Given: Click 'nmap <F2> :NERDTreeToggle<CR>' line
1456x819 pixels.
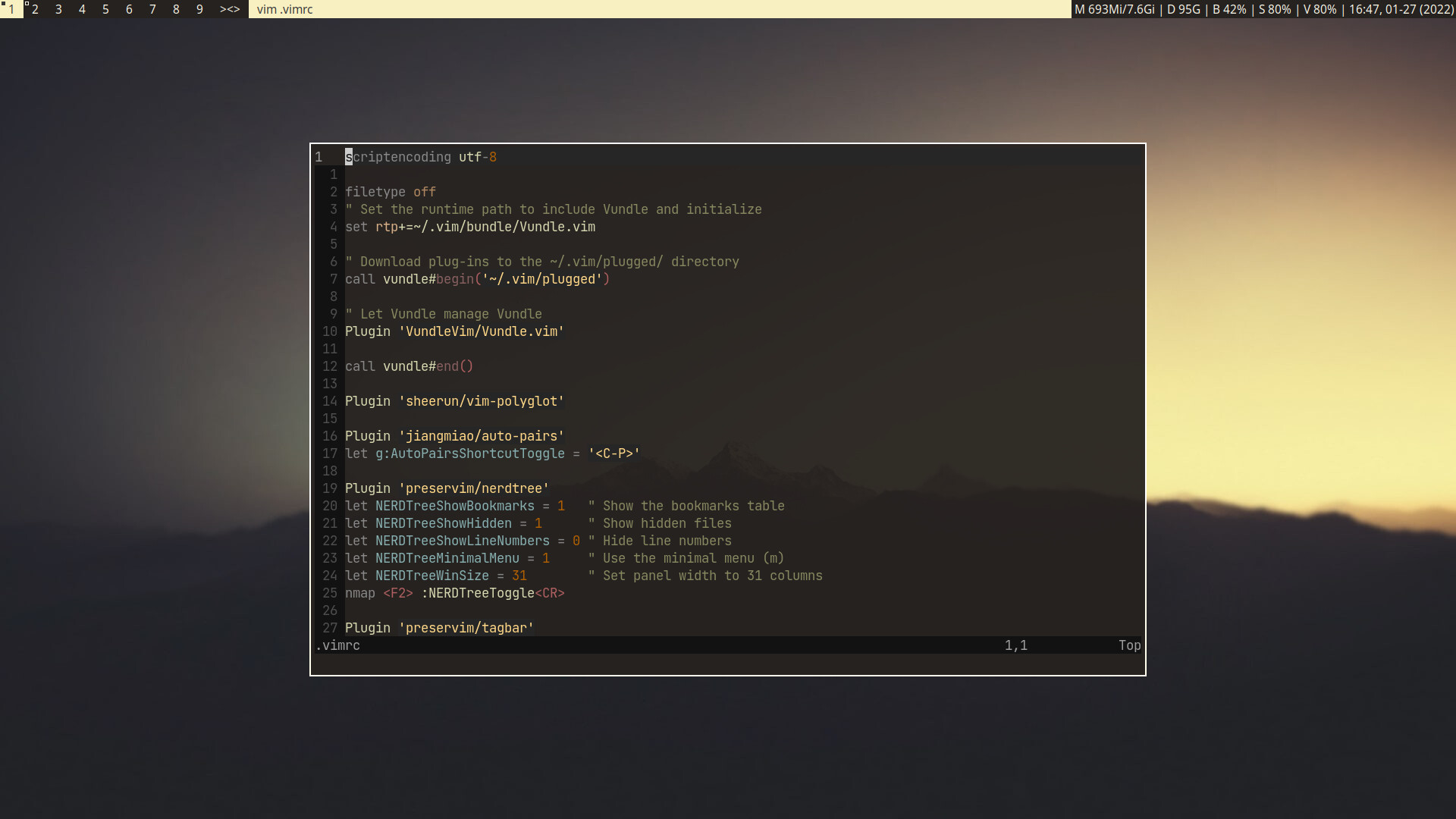Looking at the screenshot, I should point(455,593).
